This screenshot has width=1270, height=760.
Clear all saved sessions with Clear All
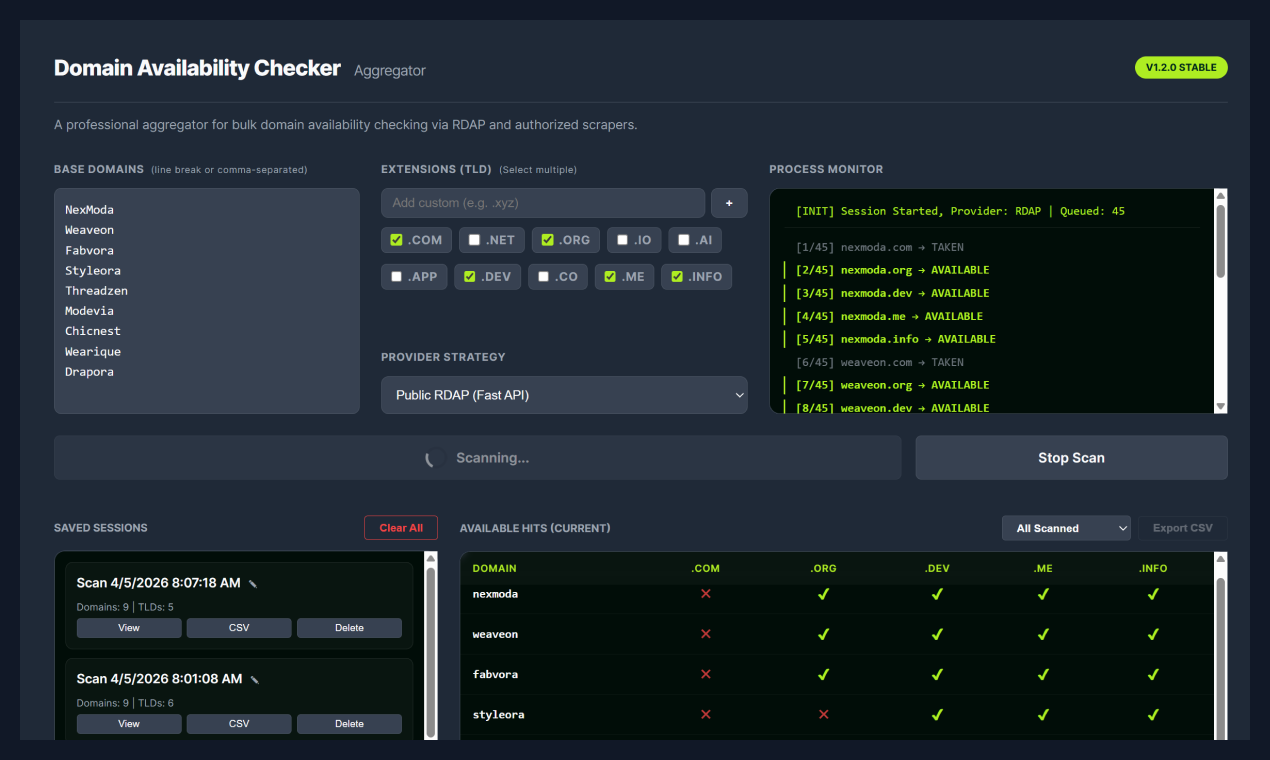tap(400, 527)
